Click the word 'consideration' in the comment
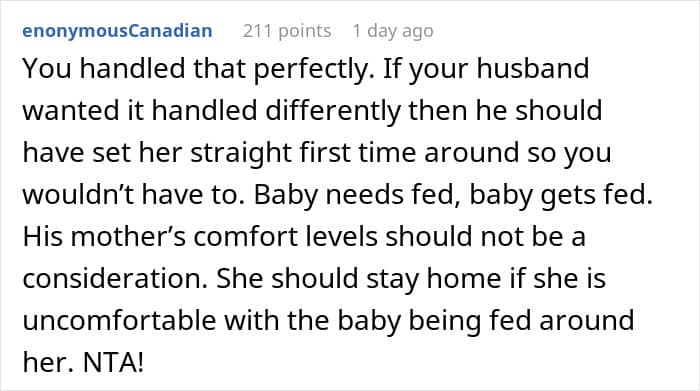The width and height of the screenshot is (700, 391). click(115, 279)
